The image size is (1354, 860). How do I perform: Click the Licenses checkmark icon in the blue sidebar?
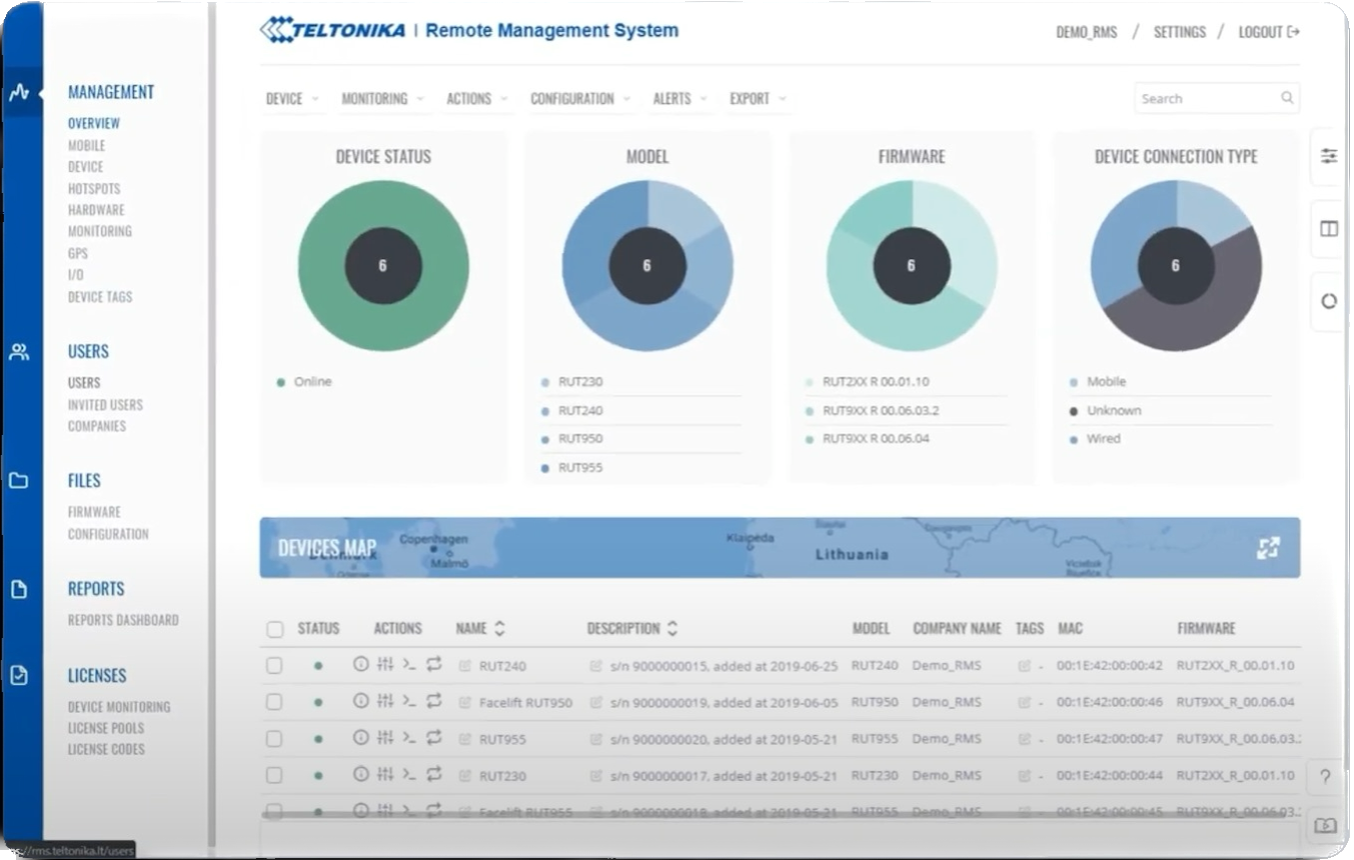point(19,675)
